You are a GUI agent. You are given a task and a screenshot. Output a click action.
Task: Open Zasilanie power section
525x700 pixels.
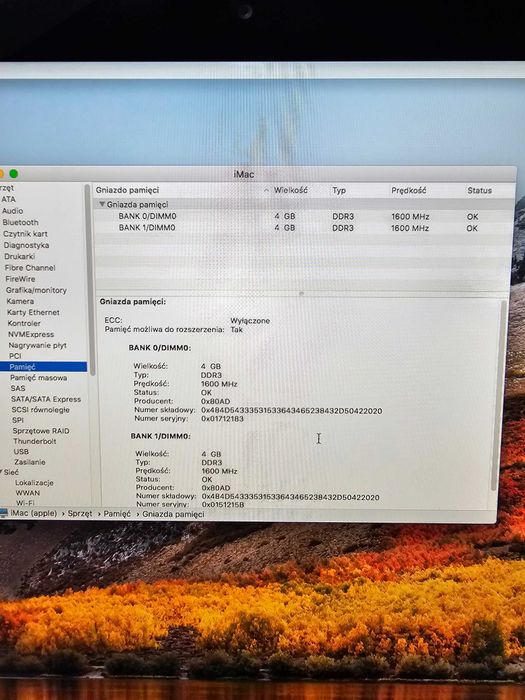click(29, 462)
